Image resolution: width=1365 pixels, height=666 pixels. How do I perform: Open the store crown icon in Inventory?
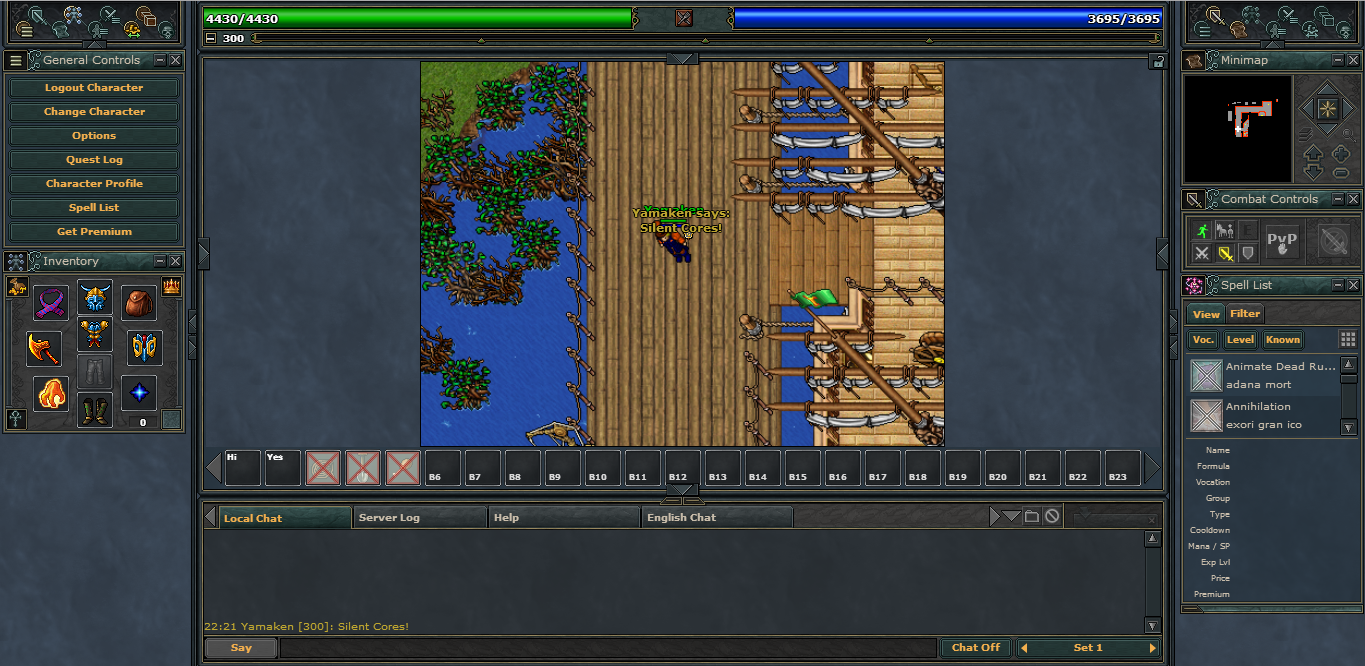[172, 287]
